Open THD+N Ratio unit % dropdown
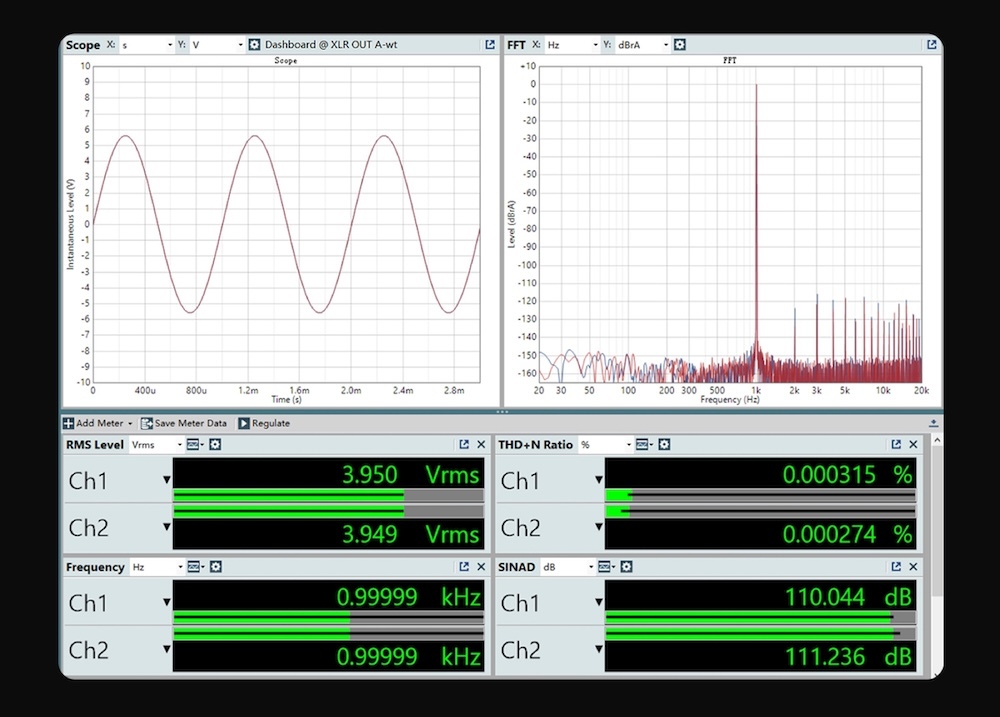This screenshot has height=717, width=1000. coord(605,445)
